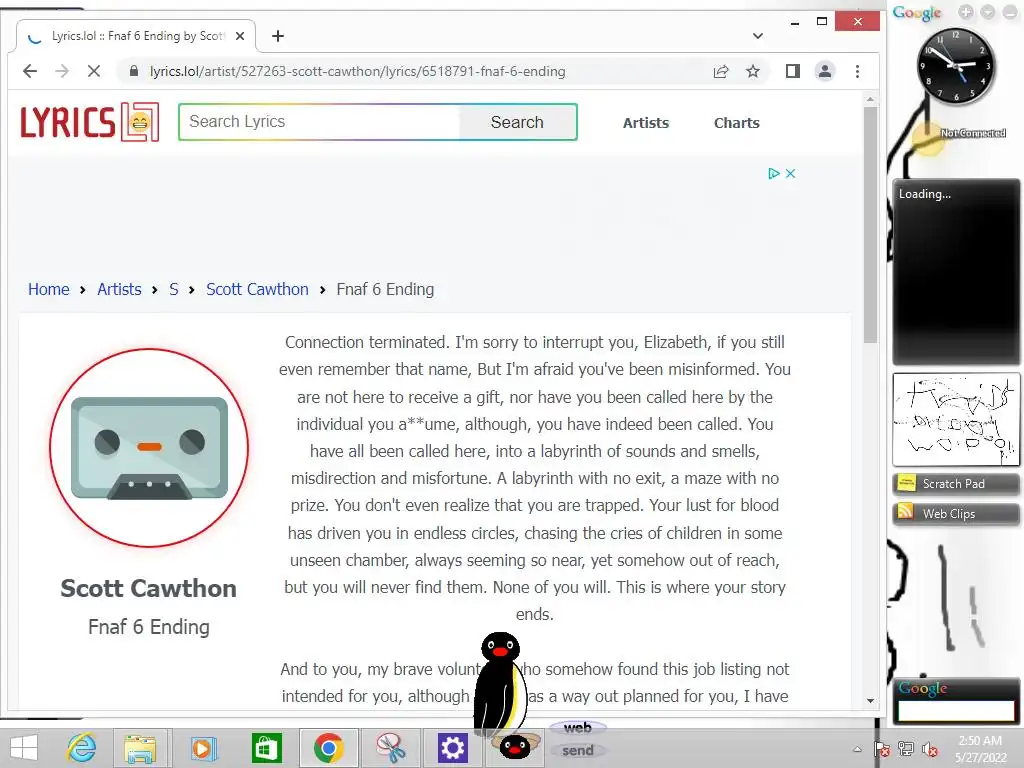The height and width of the screenshot is (768, 1024).
Task: Click the Not Connected status label
Action: click(973, 133)
